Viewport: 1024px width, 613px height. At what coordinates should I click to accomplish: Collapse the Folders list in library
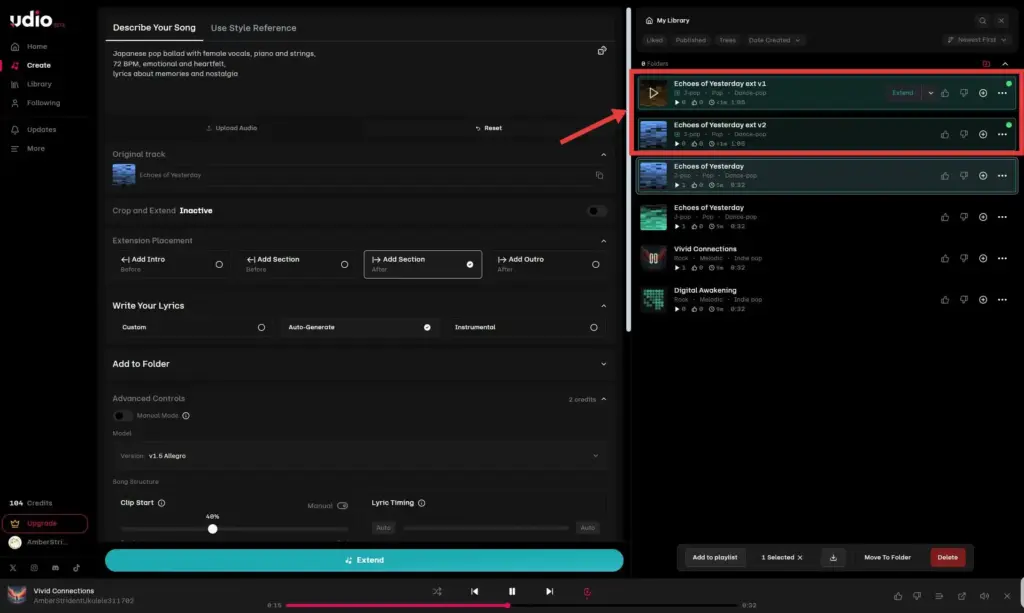1005,64
